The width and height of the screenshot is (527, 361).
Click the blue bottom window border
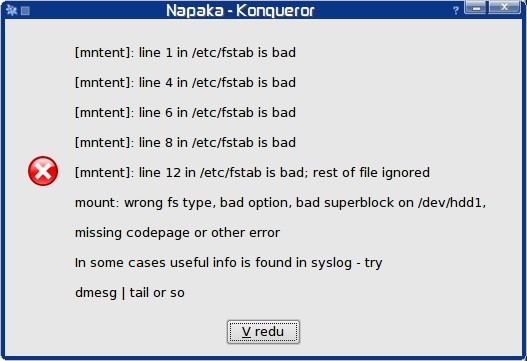coord(264,358)
